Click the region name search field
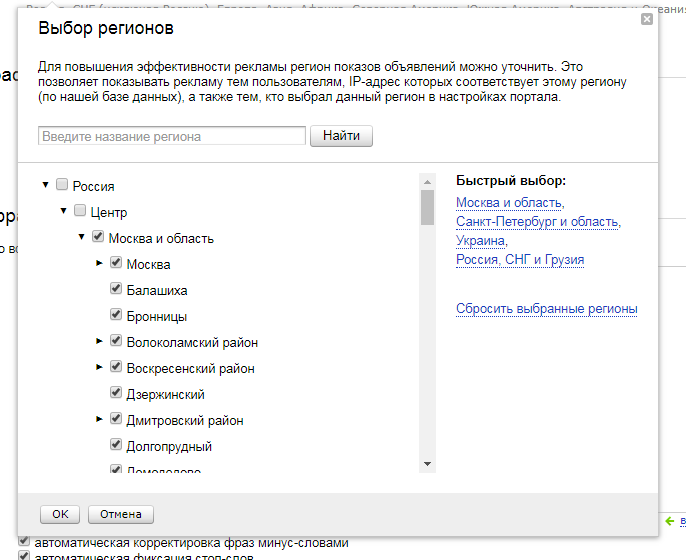 (172, 136)
